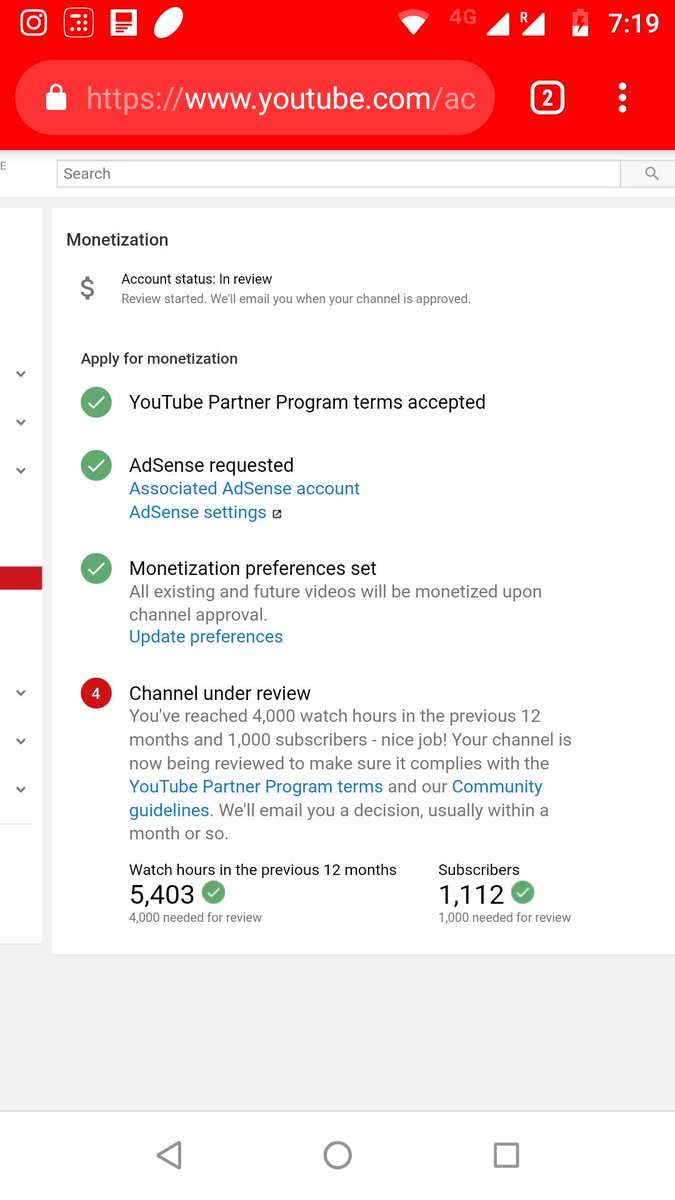The width and height of the screenshot is (675, 1200).
Task: Click the external link icon after AdSense settings
Action: click(277, 514)
